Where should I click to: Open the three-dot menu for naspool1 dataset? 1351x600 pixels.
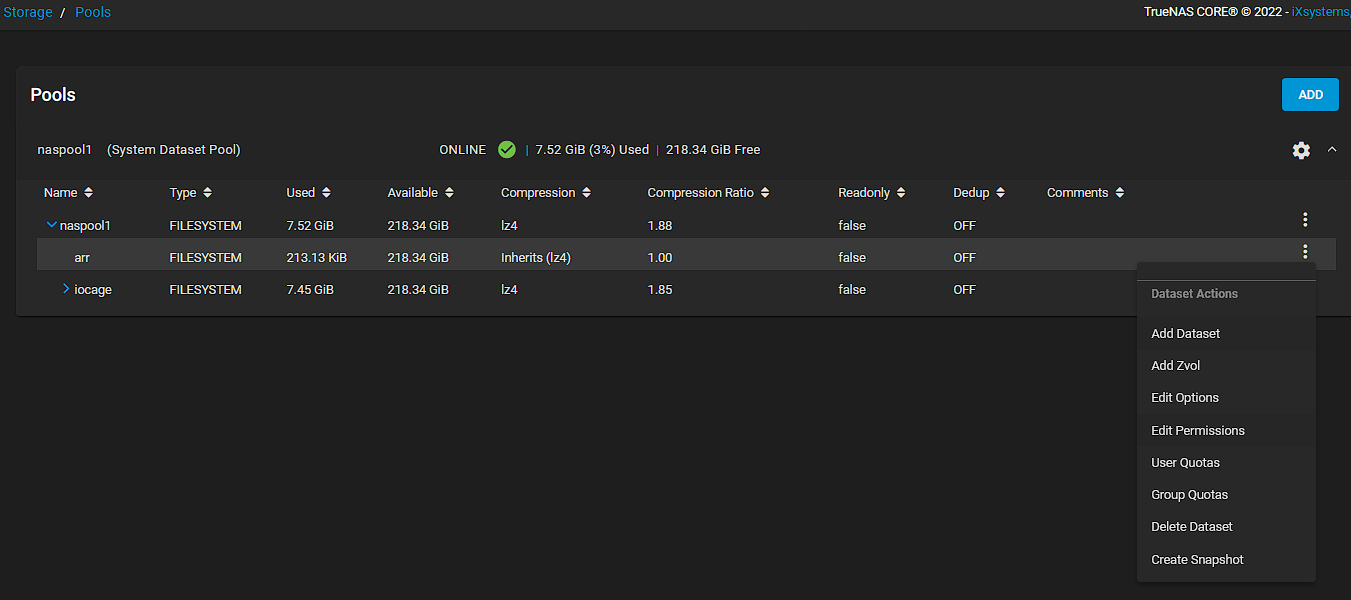pos(1305,219)
